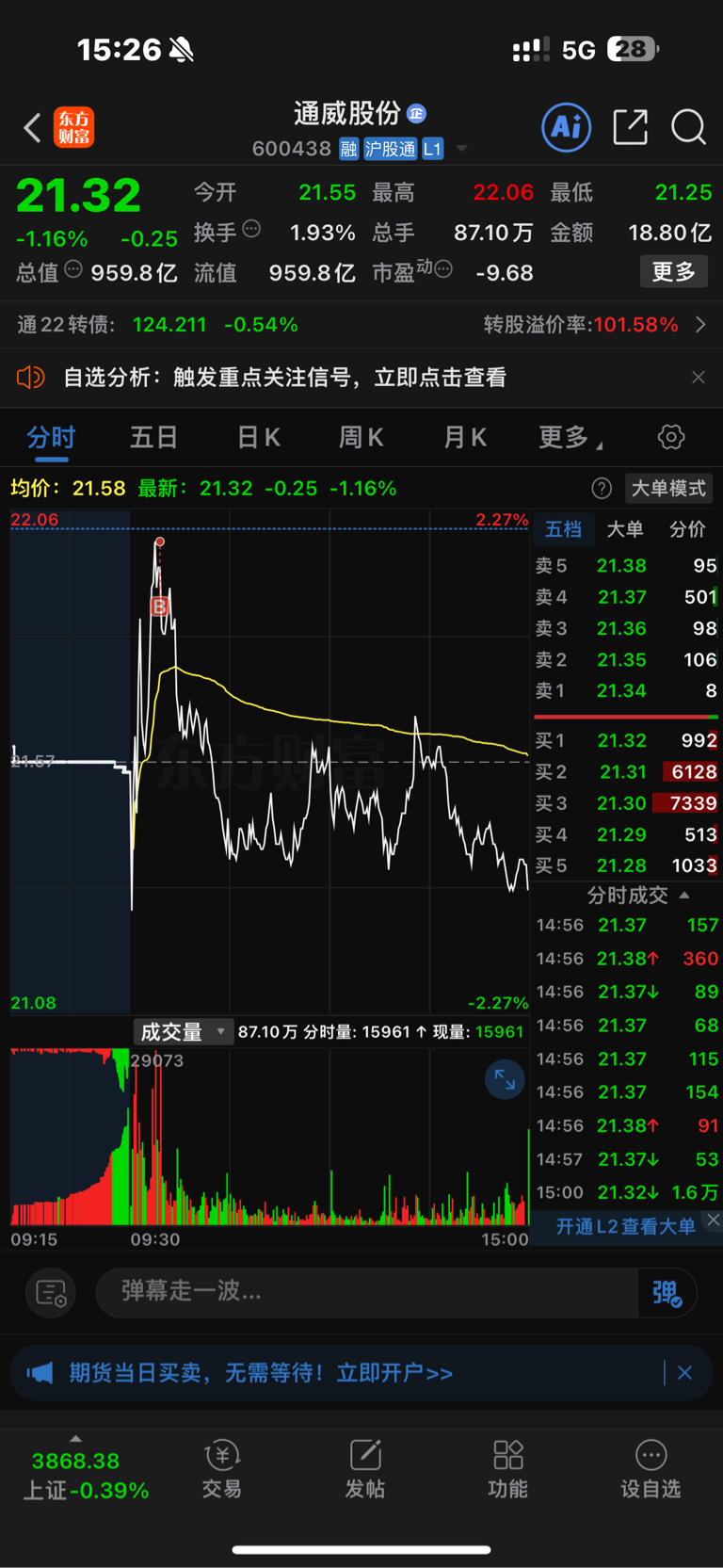Tap 买2 volume 6128 row

[x=626, y=772]
